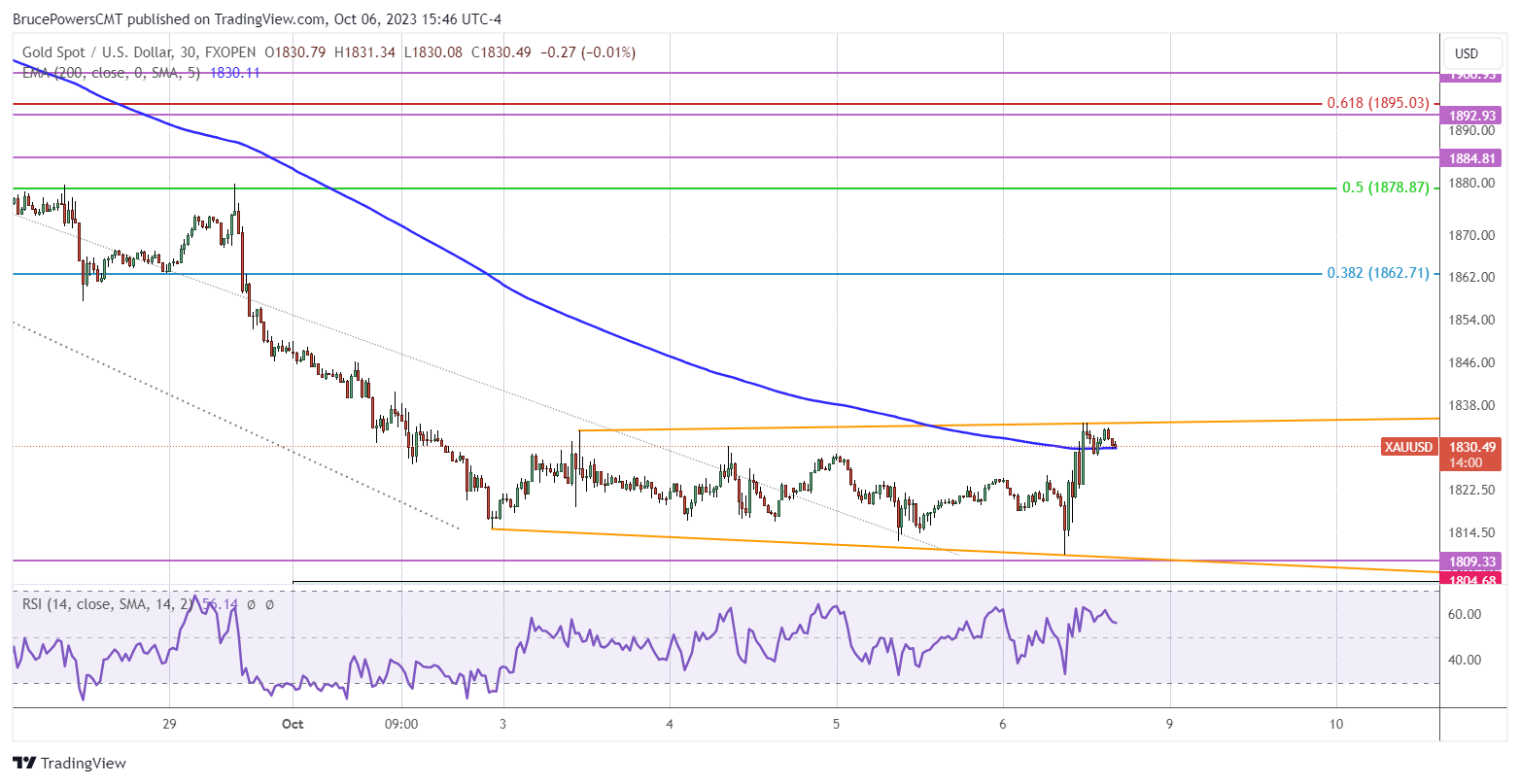Screen dimensions: 1520x784
Task: Click the TradingView logo at bottom left
Action: pos(69,764)
